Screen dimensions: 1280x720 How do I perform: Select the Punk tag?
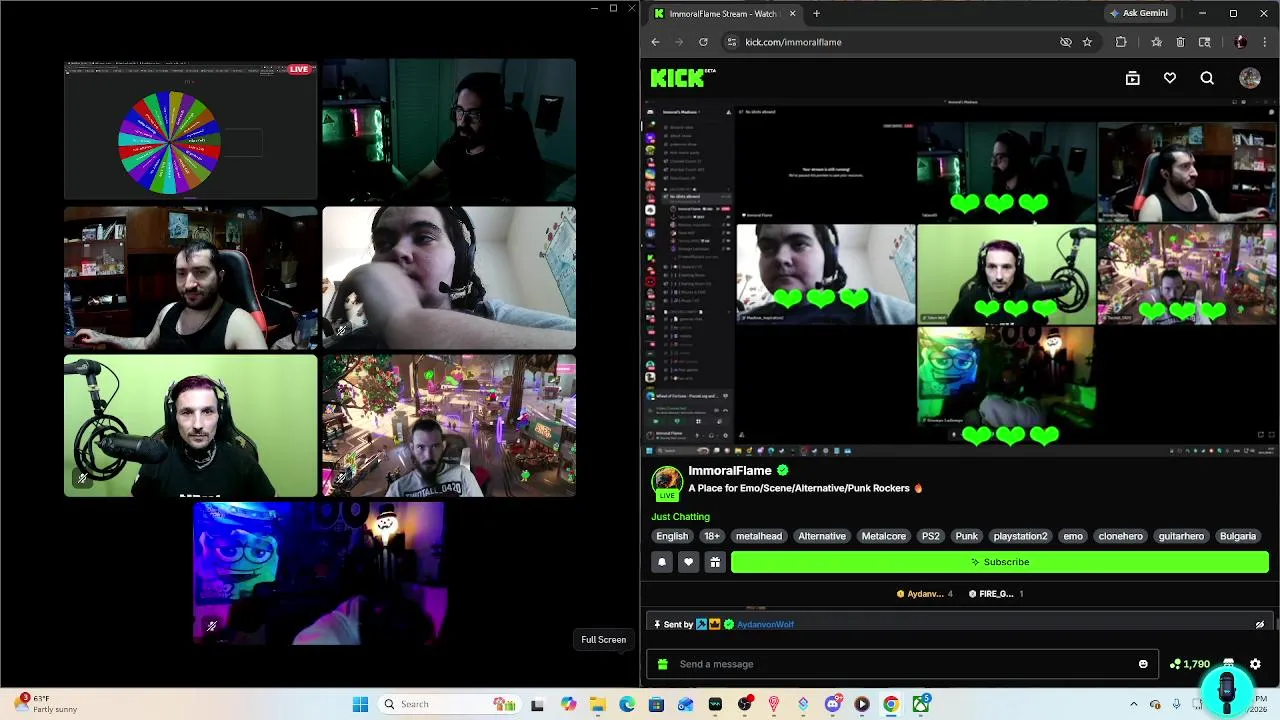coord(967,536)
